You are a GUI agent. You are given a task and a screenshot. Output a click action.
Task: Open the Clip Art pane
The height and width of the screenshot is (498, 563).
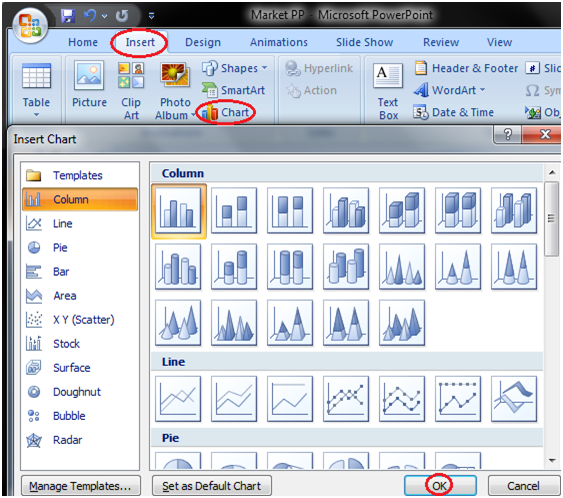point(131,90)
